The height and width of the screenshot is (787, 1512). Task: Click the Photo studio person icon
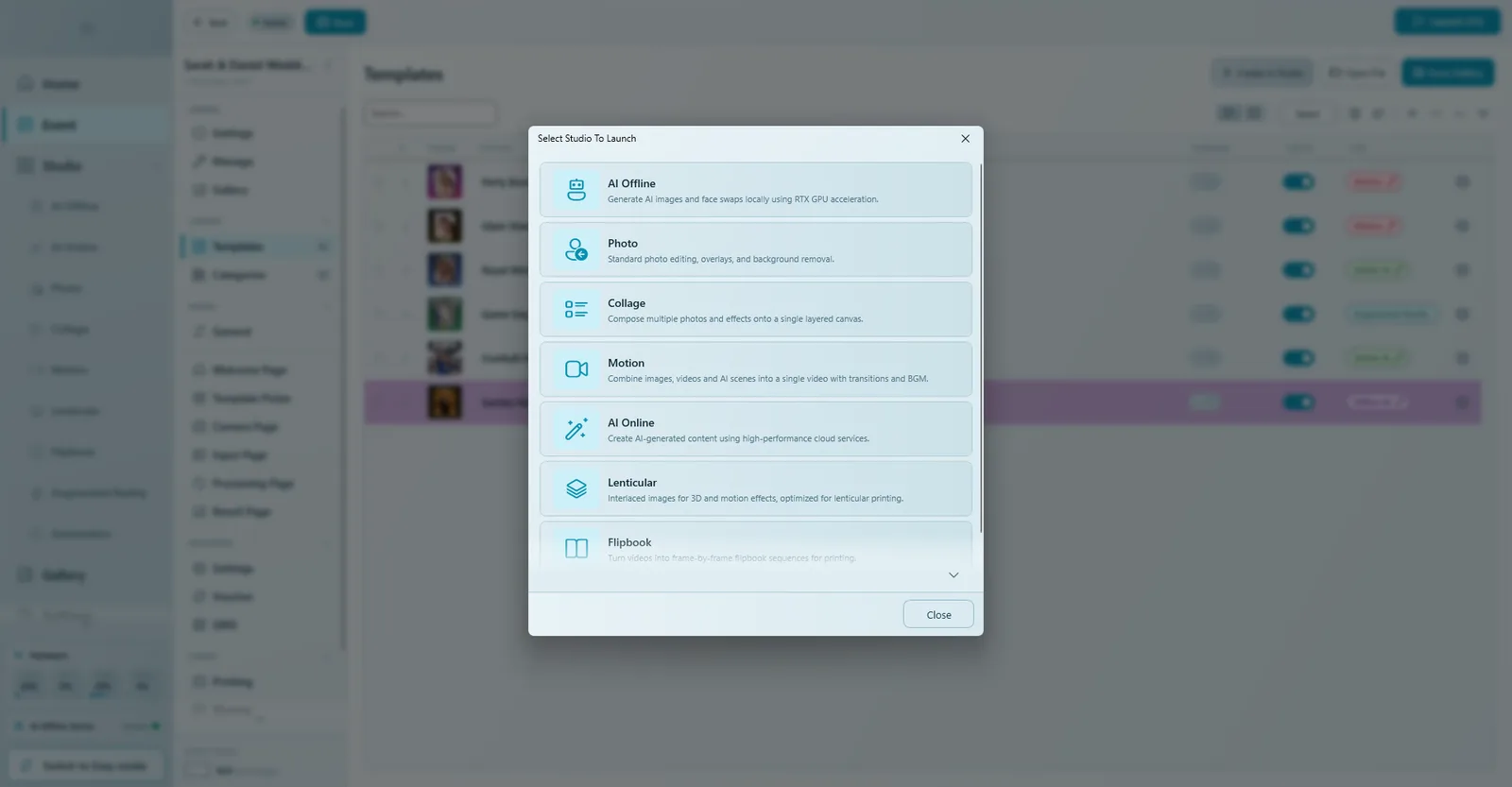pyautogui.click(x=576, y=249)
